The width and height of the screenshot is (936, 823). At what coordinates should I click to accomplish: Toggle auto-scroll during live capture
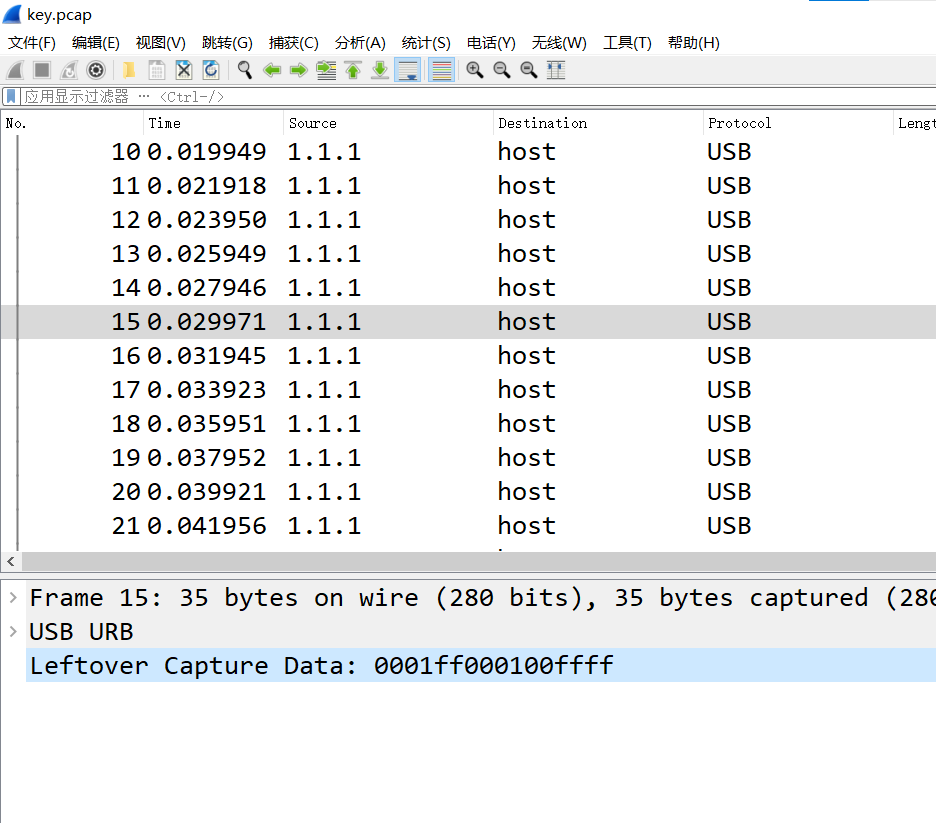[408, 70]
